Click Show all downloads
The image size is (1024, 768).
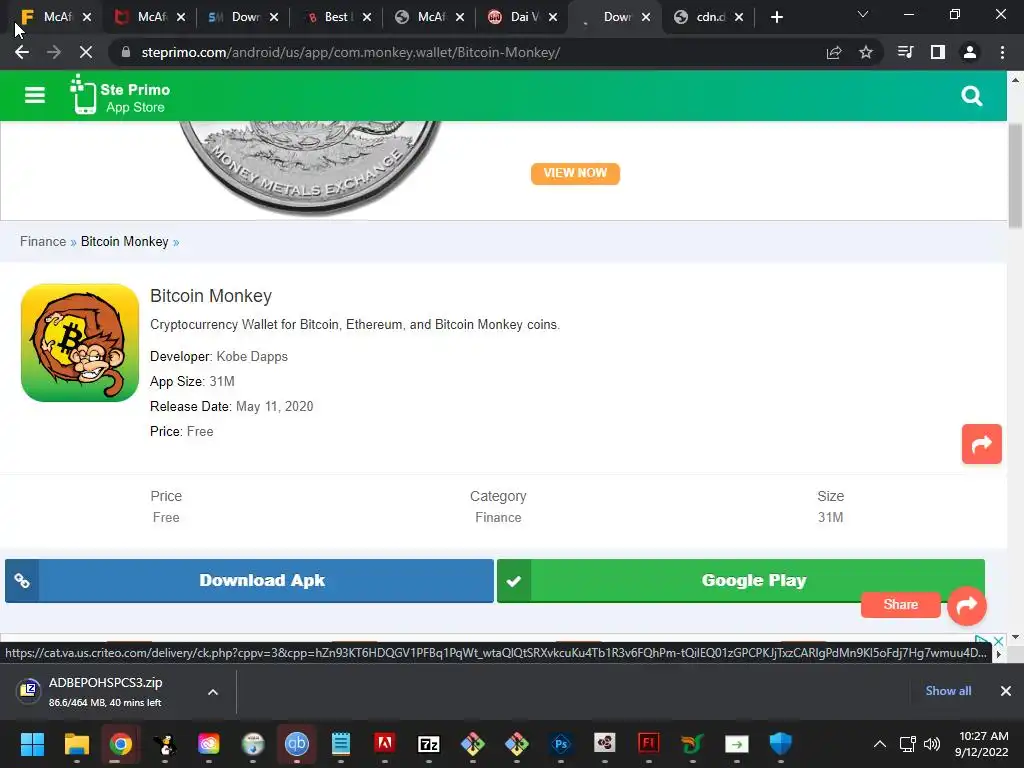pos(948,691)
